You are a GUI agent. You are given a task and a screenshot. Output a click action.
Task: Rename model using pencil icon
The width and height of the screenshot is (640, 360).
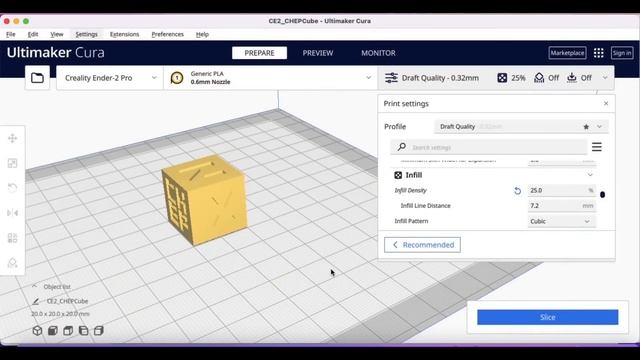point(36,301)
